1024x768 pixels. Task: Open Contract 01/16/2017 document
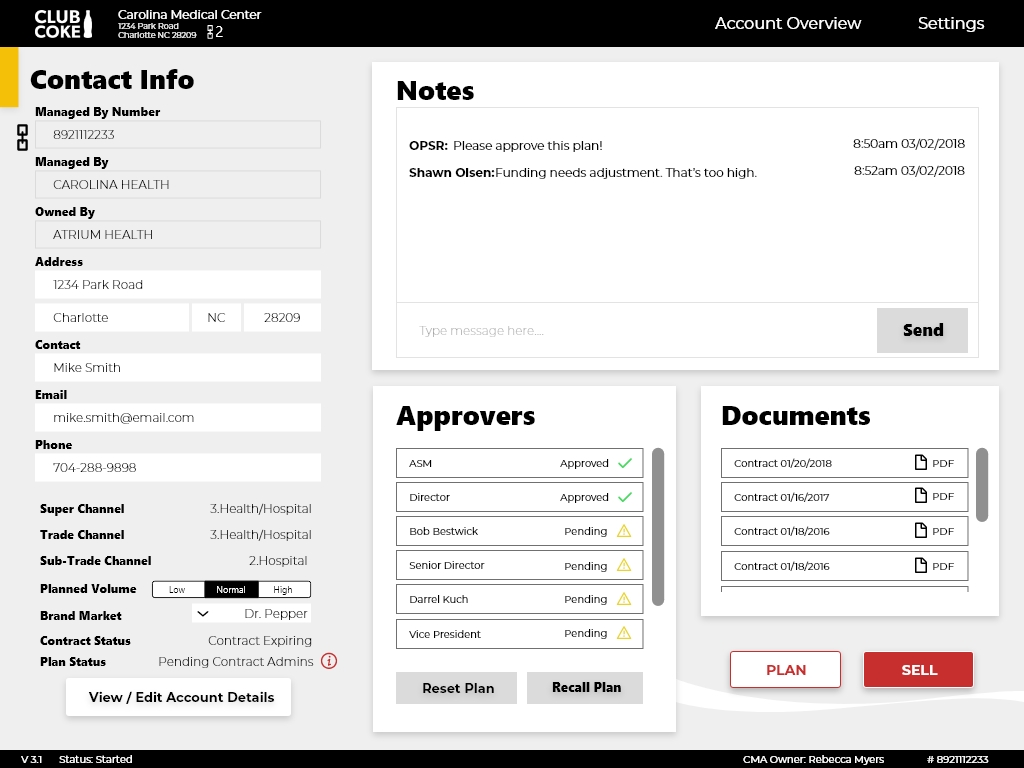pyautogui.click(x=844, y=497)
